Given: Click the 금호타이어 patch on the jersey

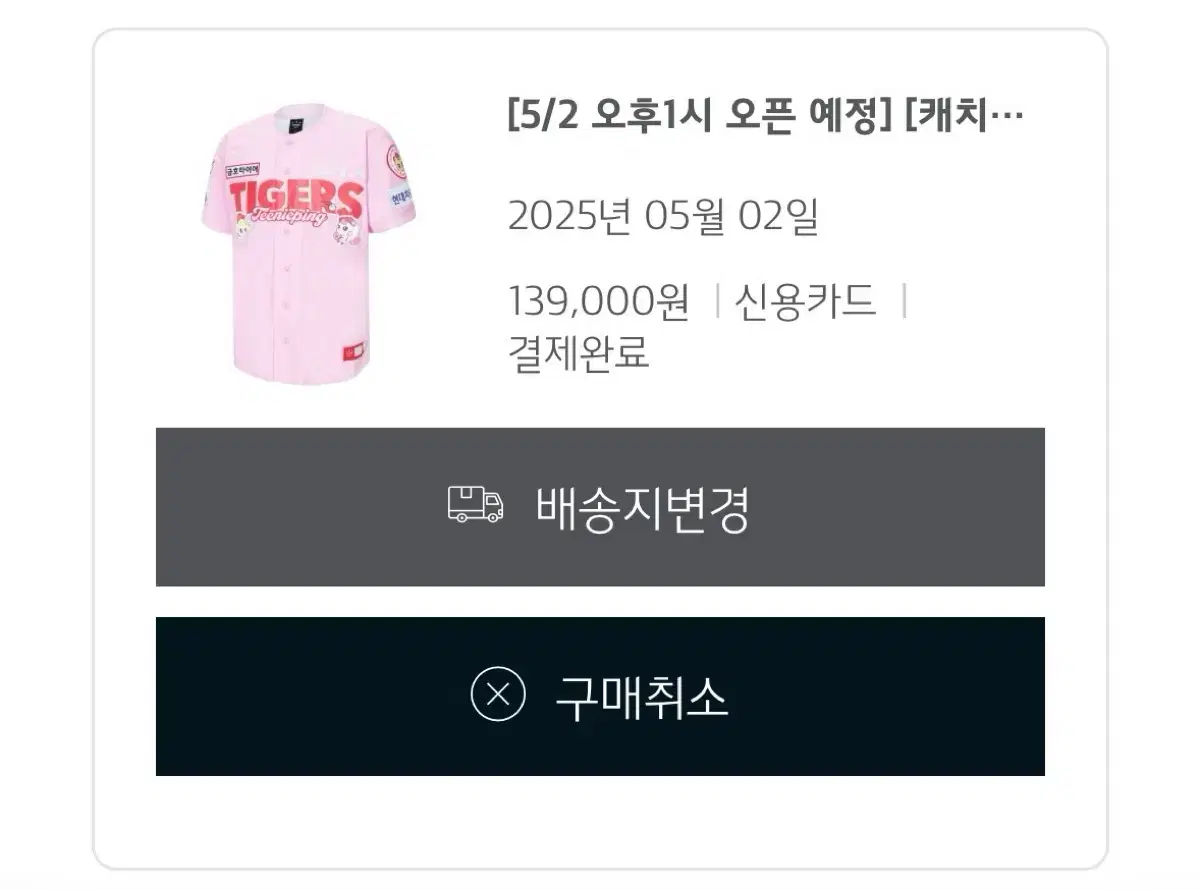Looking at the screenshot, I should click(243, 170).
